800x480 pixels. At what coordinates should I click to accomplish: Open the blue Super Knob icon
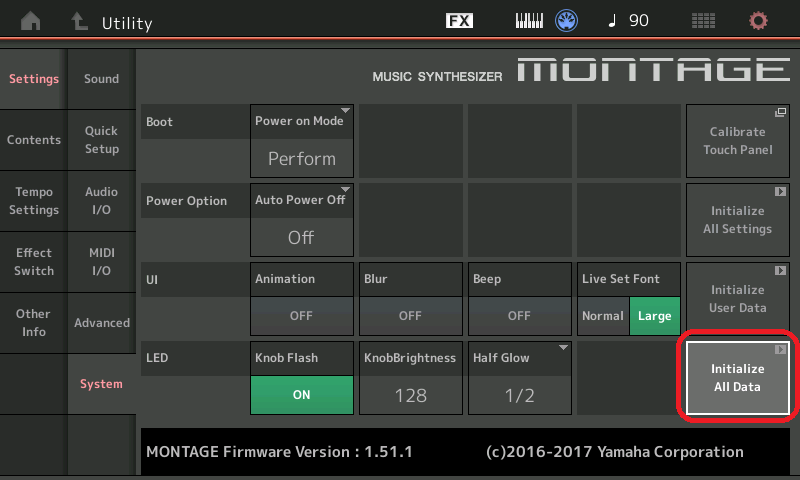tap(568, 21)
